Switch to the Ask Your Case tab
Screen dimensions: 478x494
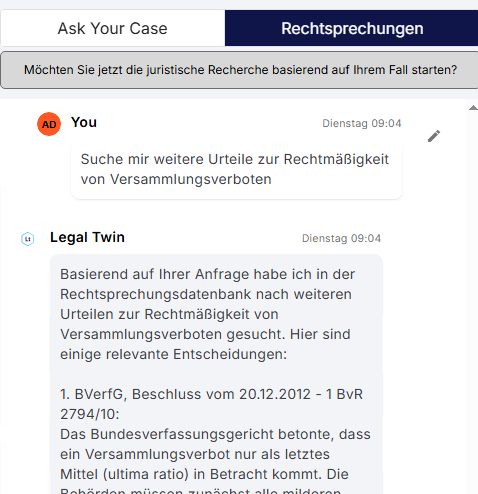point(113,28)
